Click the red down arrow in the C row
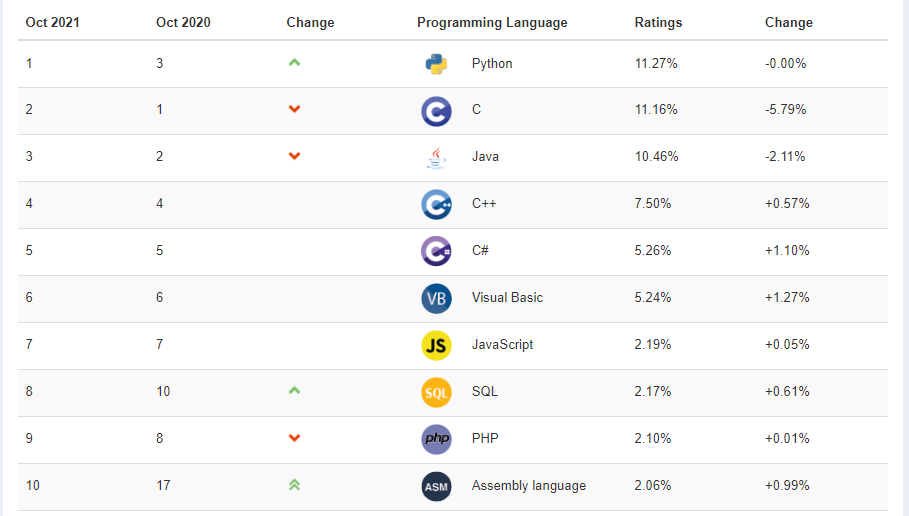The height and width of the screenshot is (516, 909). point(294,109)
